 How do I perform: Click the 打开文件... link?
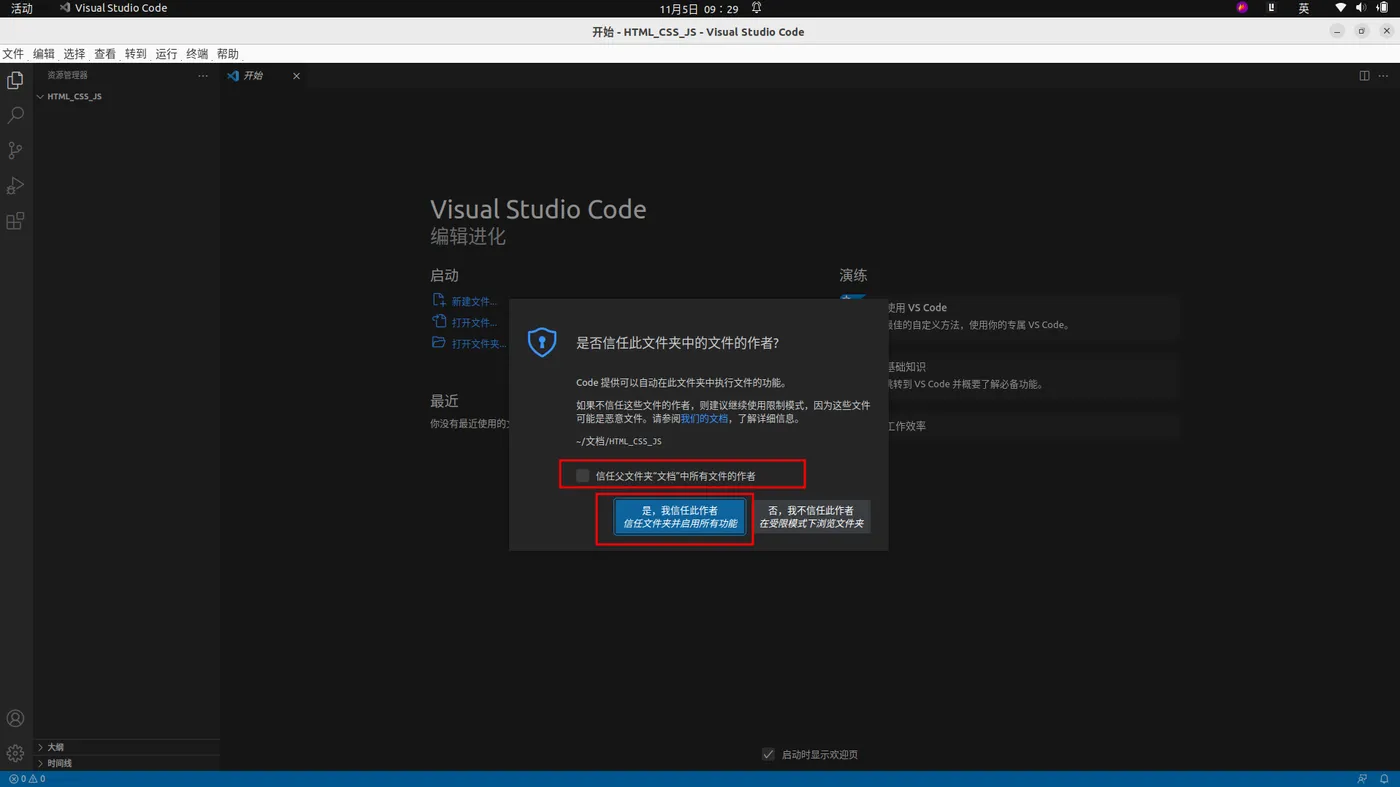474,322
